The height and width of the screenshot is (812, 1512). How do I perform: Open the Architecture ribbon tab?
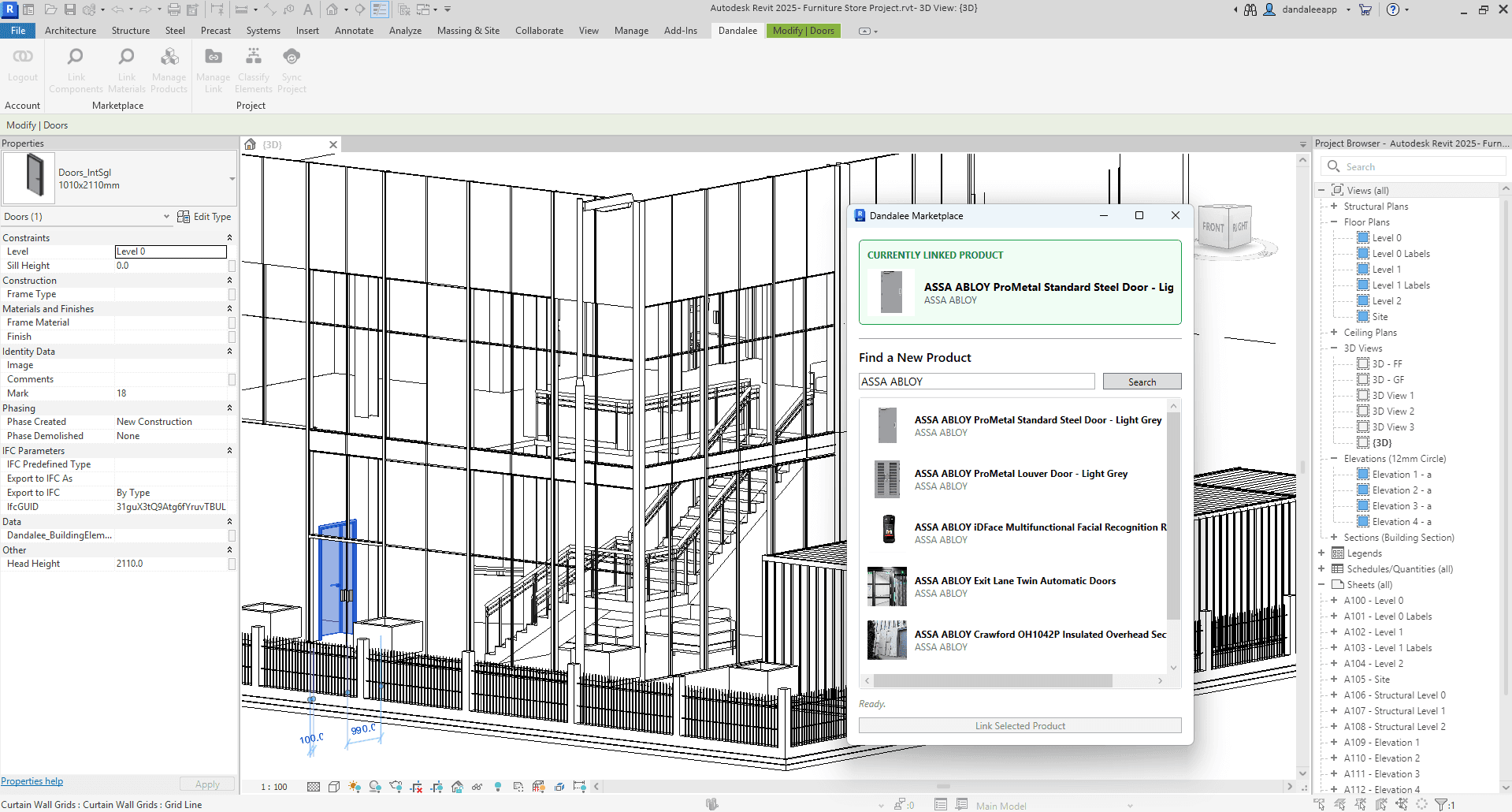pos(70,31)
